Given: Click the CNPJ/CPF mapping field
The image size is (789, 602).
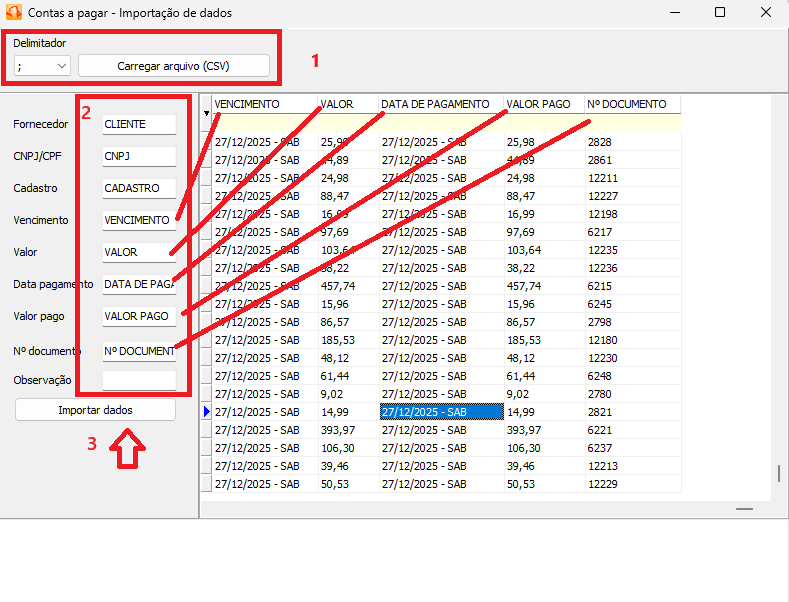Looking at the screenshot, I should [x=139, y=156].
